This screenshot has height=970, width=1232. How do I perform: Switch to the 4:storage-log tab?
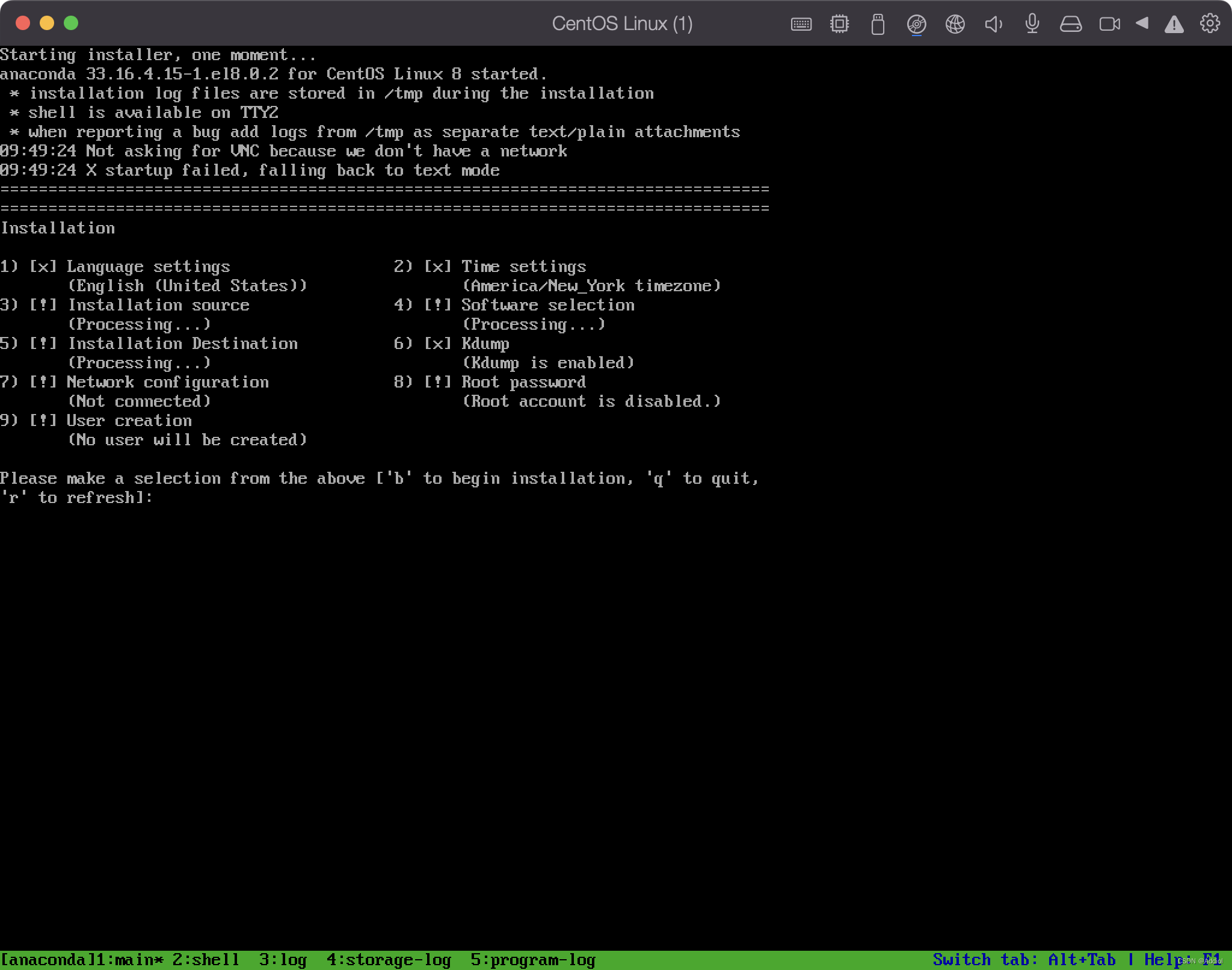389,960
